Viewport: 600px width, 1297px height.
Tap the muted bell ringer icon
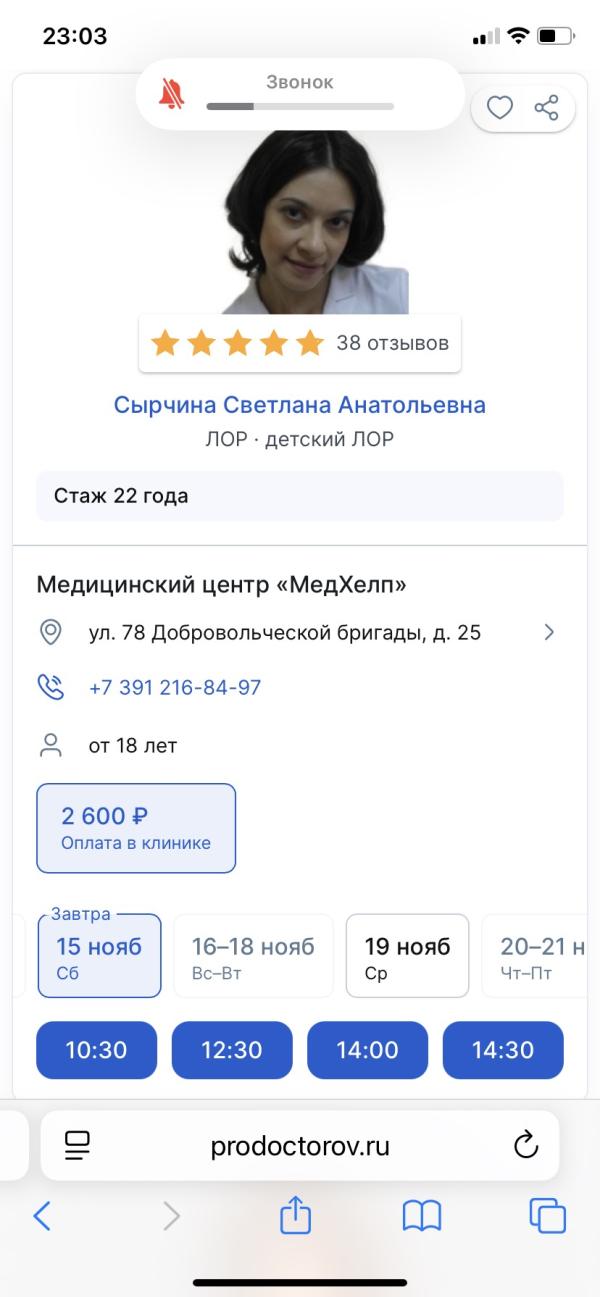pos(172,94)
